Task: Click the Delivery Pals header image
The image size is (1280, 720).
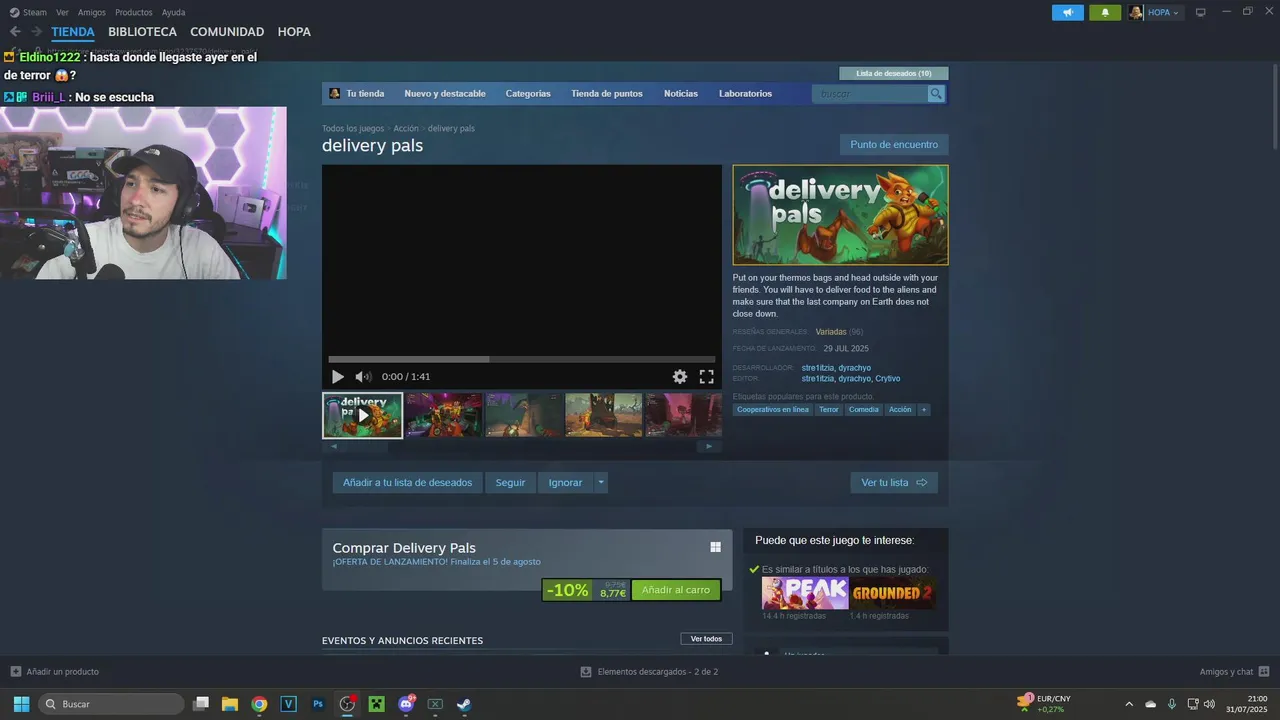Action: click(x=840, y=215)
